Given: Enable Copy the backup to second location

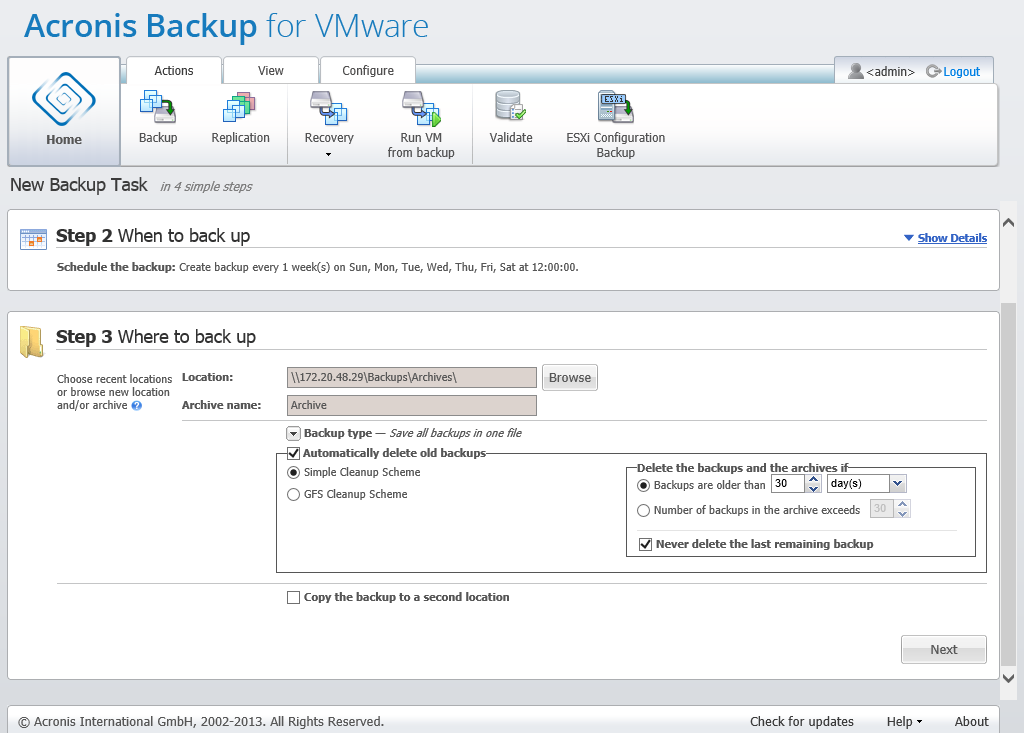Looking at the screenshot, I should (294, 597).
